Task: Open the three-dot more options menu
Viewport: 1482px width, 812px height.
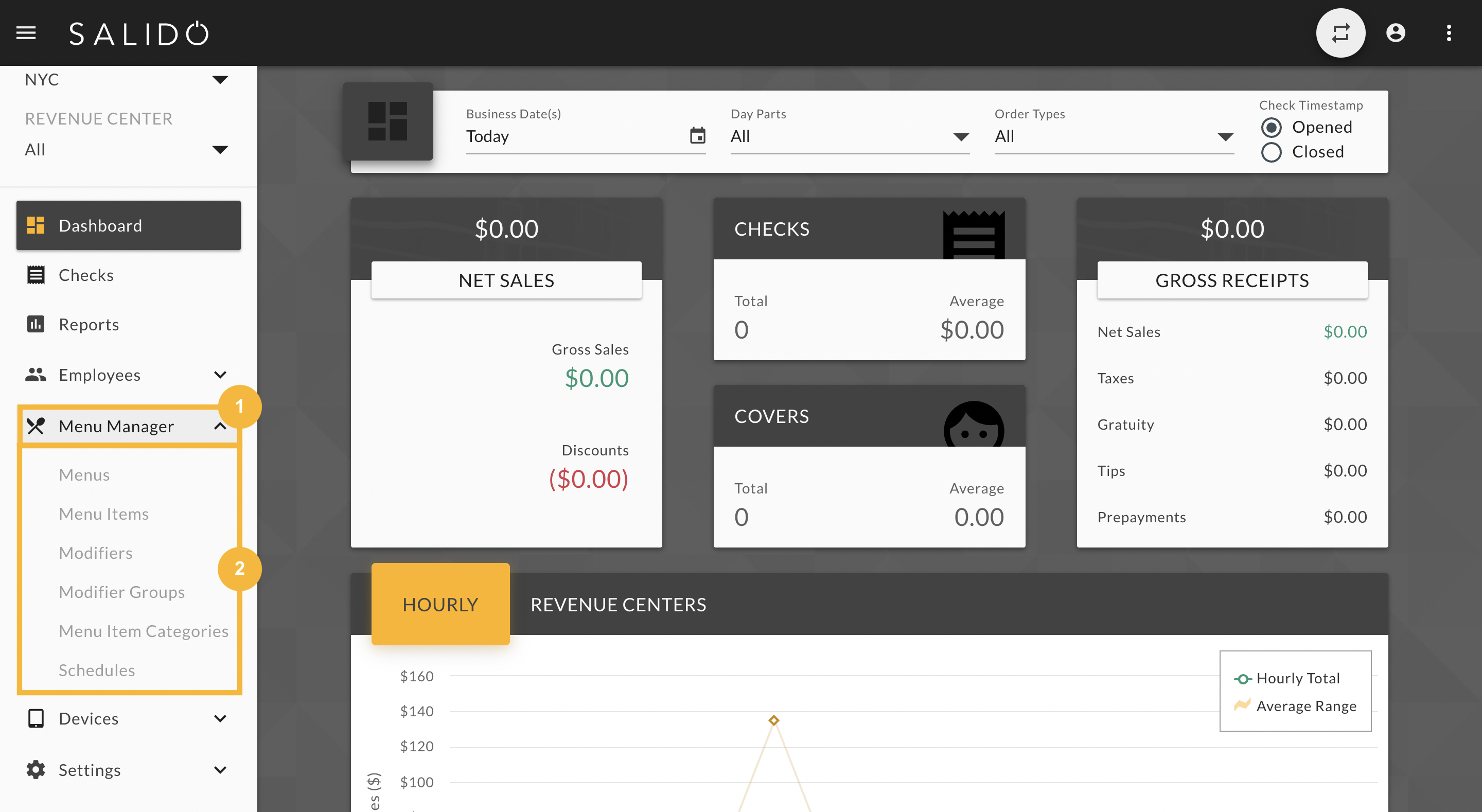Action: [x=1448, y=33]
